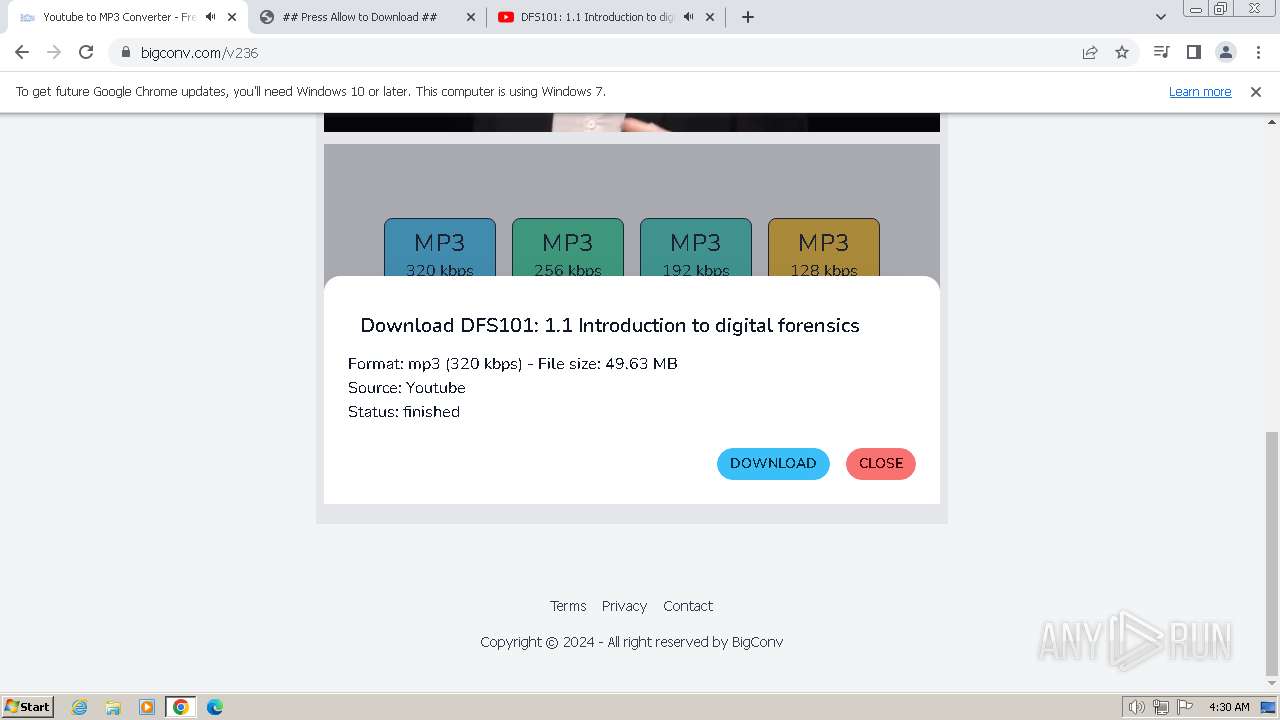Bookmark this tab with the star icon
The height and width of the screenshot is (720, 1280).
[x=1122, y=52]
